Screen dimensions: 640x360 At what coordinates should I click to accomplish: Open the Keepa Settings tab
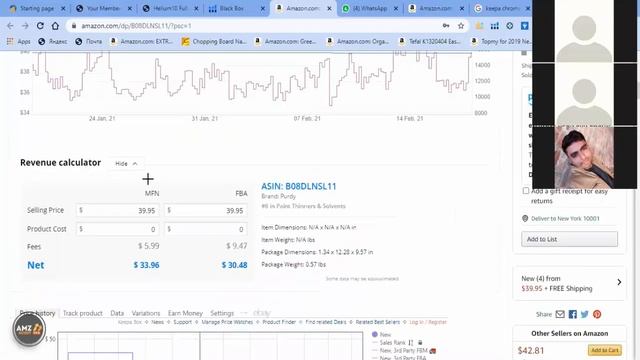(x=222, y=313)
